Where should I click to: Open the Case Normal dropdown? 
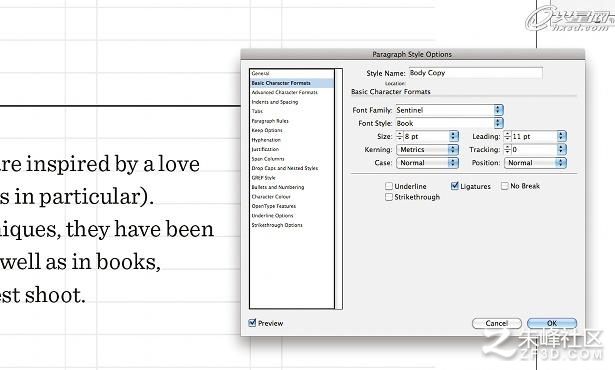click(427, 163)
